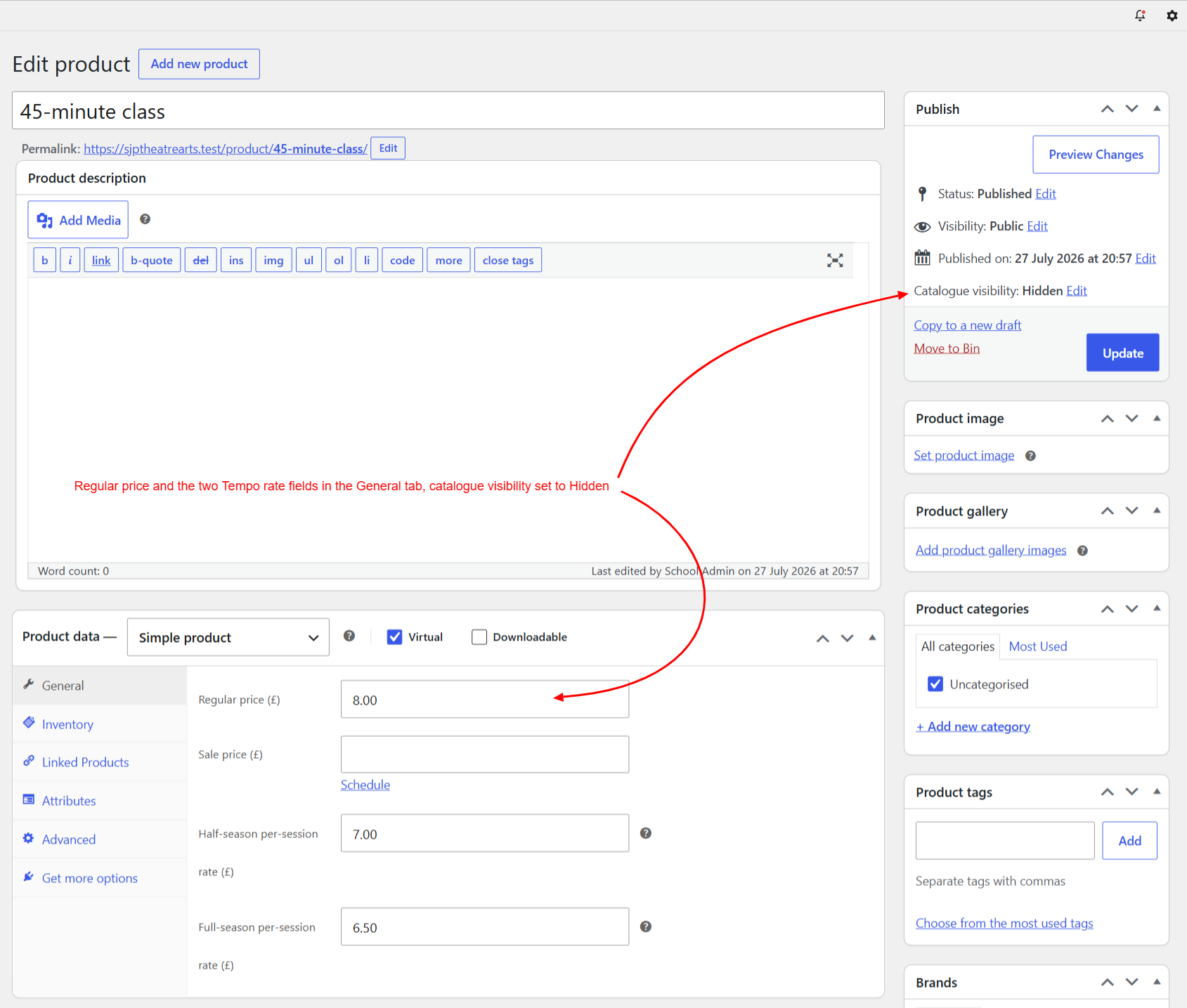Open the Inventory tab
Screen dimensions: 1187x1008
pyautogui.click(x=100, y=724)
